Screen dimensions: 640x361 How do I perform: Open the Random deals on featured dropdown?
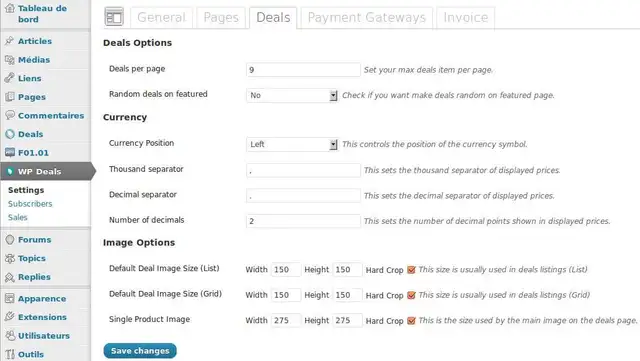click(x=292, y=95)
